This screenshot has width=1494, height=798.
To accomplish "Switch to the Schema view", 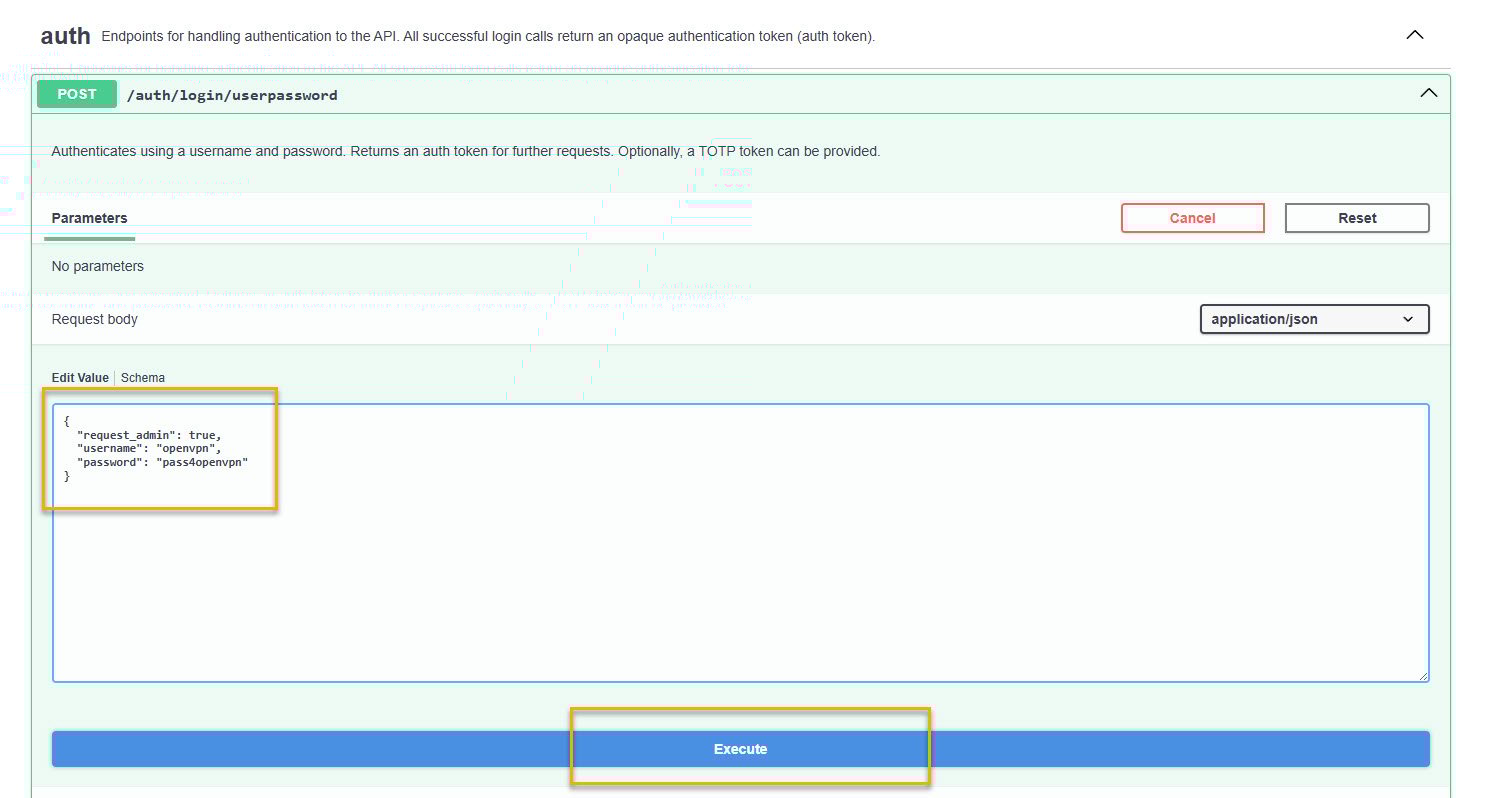I will point(142,377).
